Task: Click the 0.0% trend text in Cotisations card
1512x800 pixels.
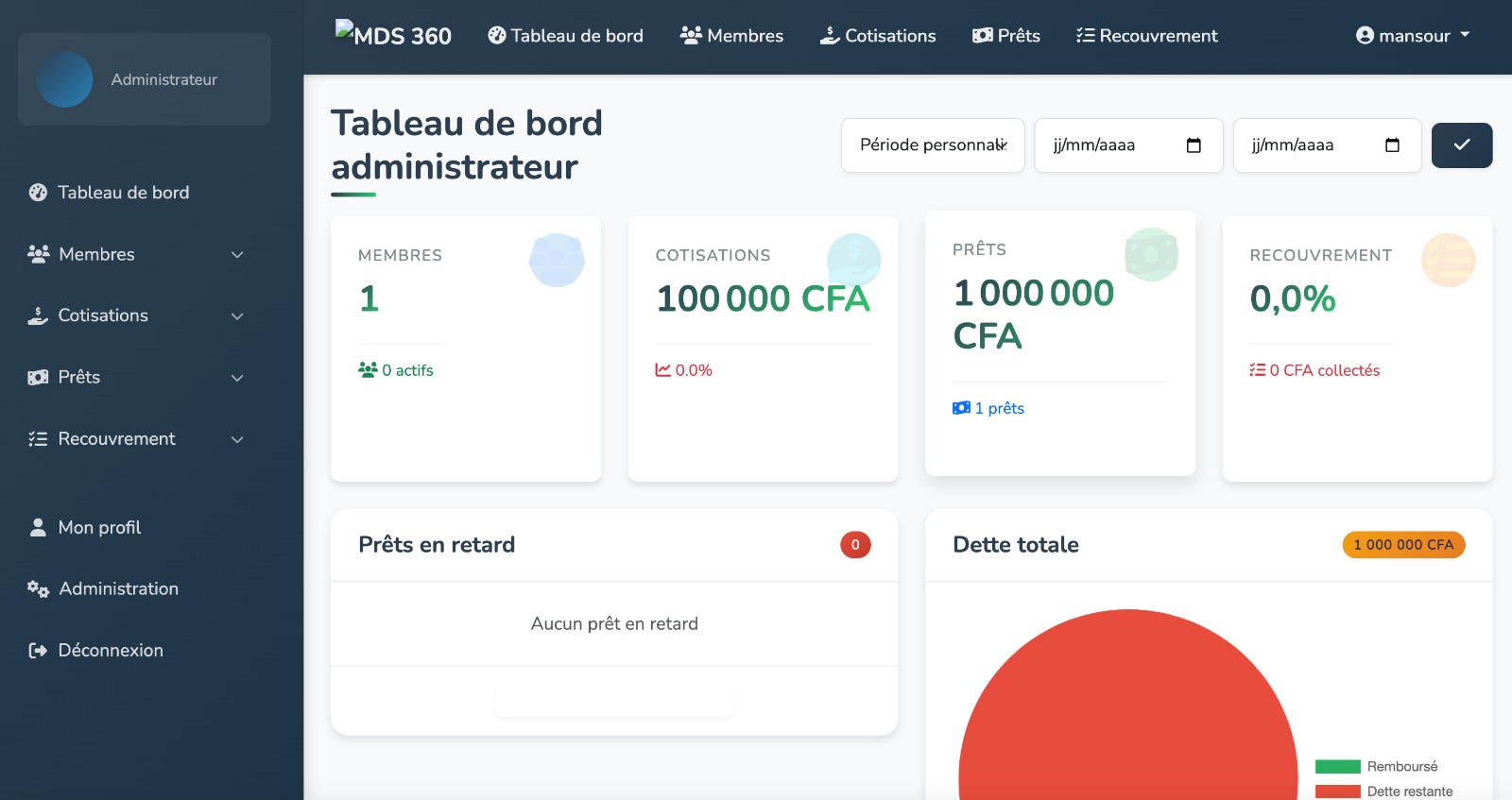Action: coord(694,370)
